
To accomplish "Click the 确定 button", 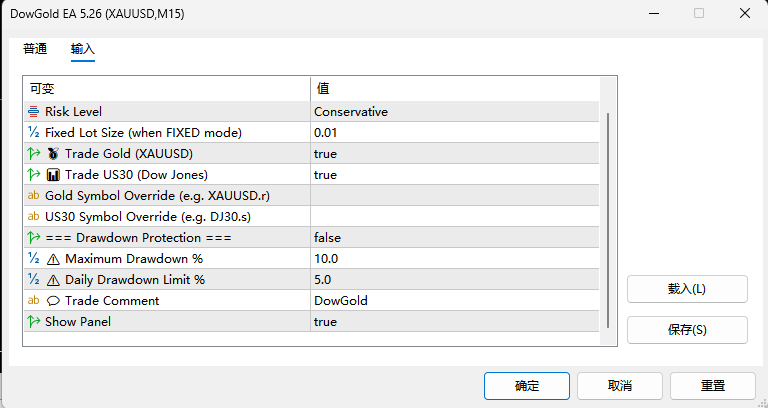I will (527, 386).
